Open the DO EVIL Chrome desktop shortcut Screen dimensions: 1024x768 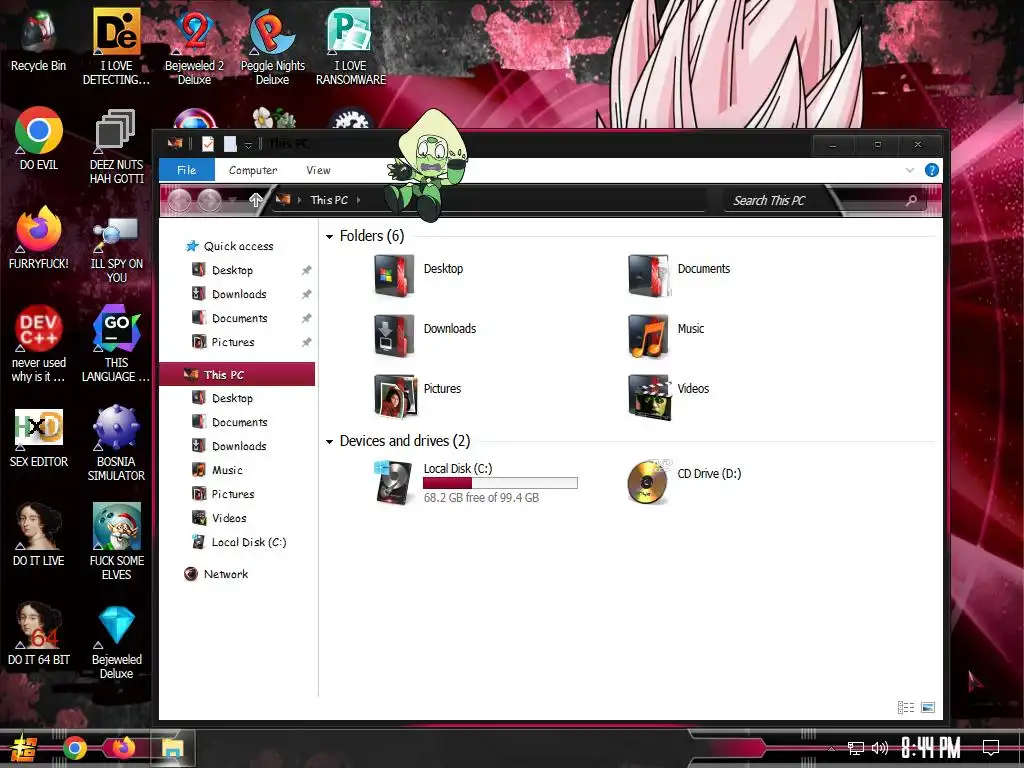39,138
